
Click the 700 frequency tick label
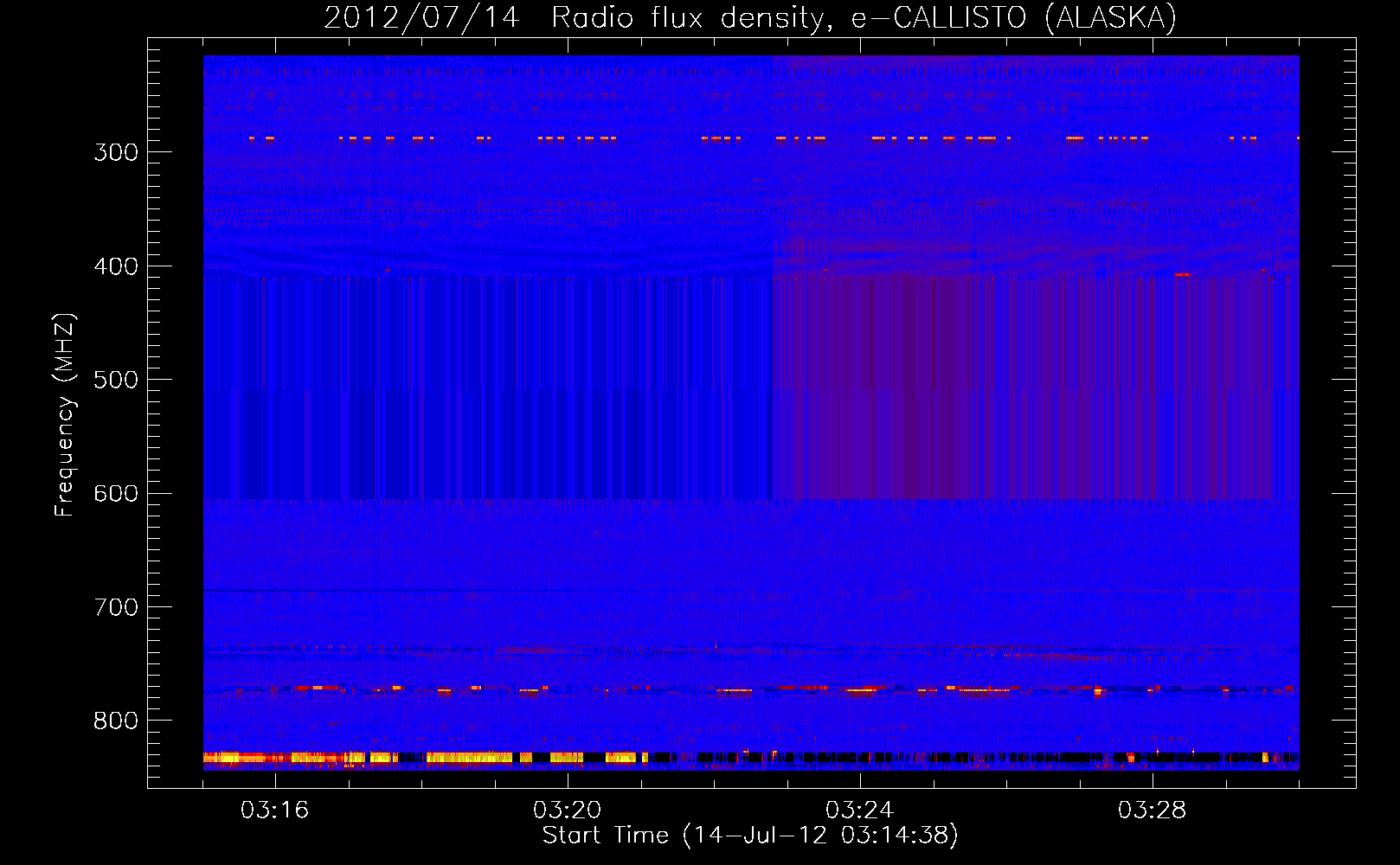coord(116,607)
